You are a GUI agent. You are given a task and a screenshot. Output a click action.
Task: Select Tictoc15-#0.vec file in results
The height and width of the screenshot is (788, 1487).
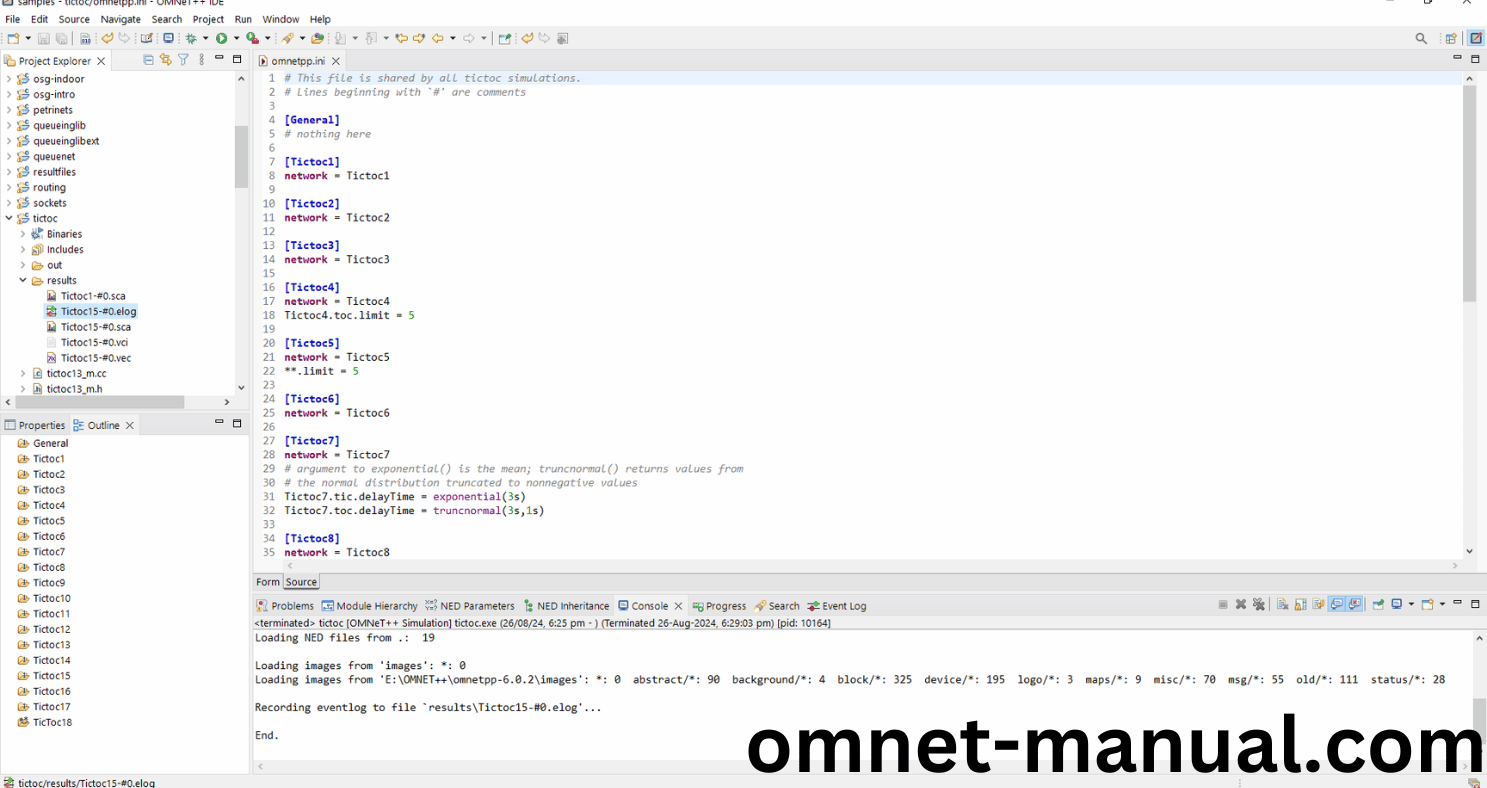[95, 358]
